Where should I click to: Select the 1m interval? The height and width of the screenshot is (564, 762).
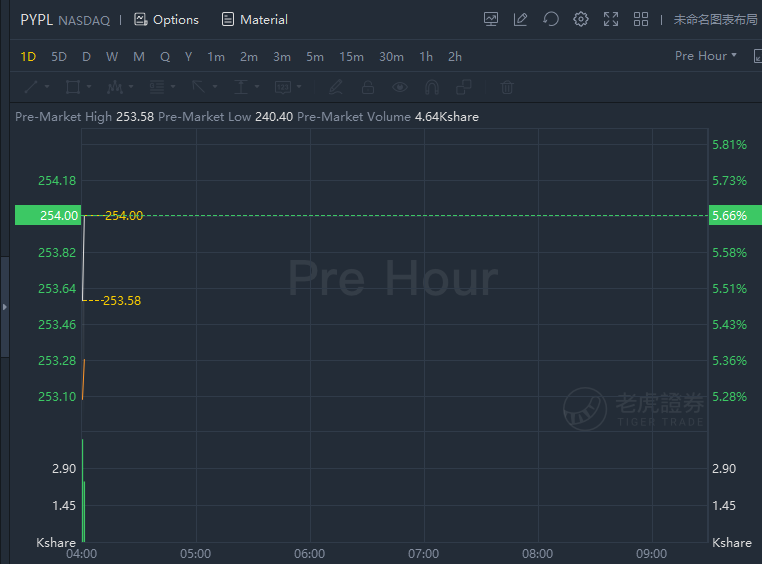(x=216, y=57)
